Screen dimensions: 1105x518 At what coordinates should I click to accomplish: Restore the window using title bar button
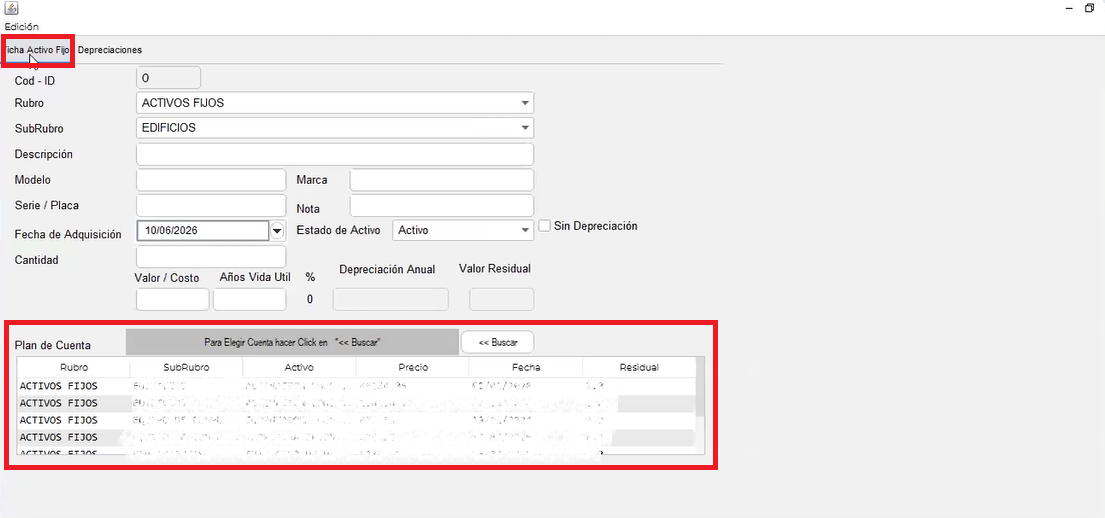1089,8
